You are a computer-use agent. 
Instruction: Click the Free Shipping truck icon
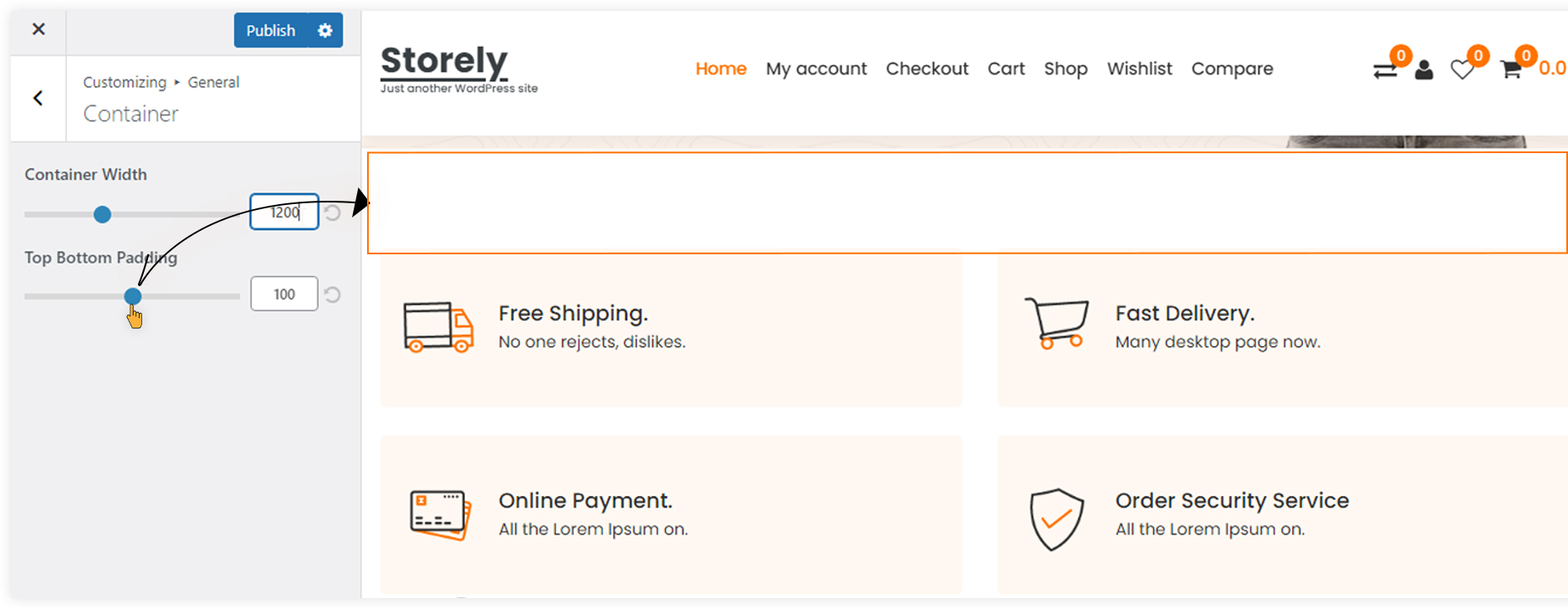point(438,327)
